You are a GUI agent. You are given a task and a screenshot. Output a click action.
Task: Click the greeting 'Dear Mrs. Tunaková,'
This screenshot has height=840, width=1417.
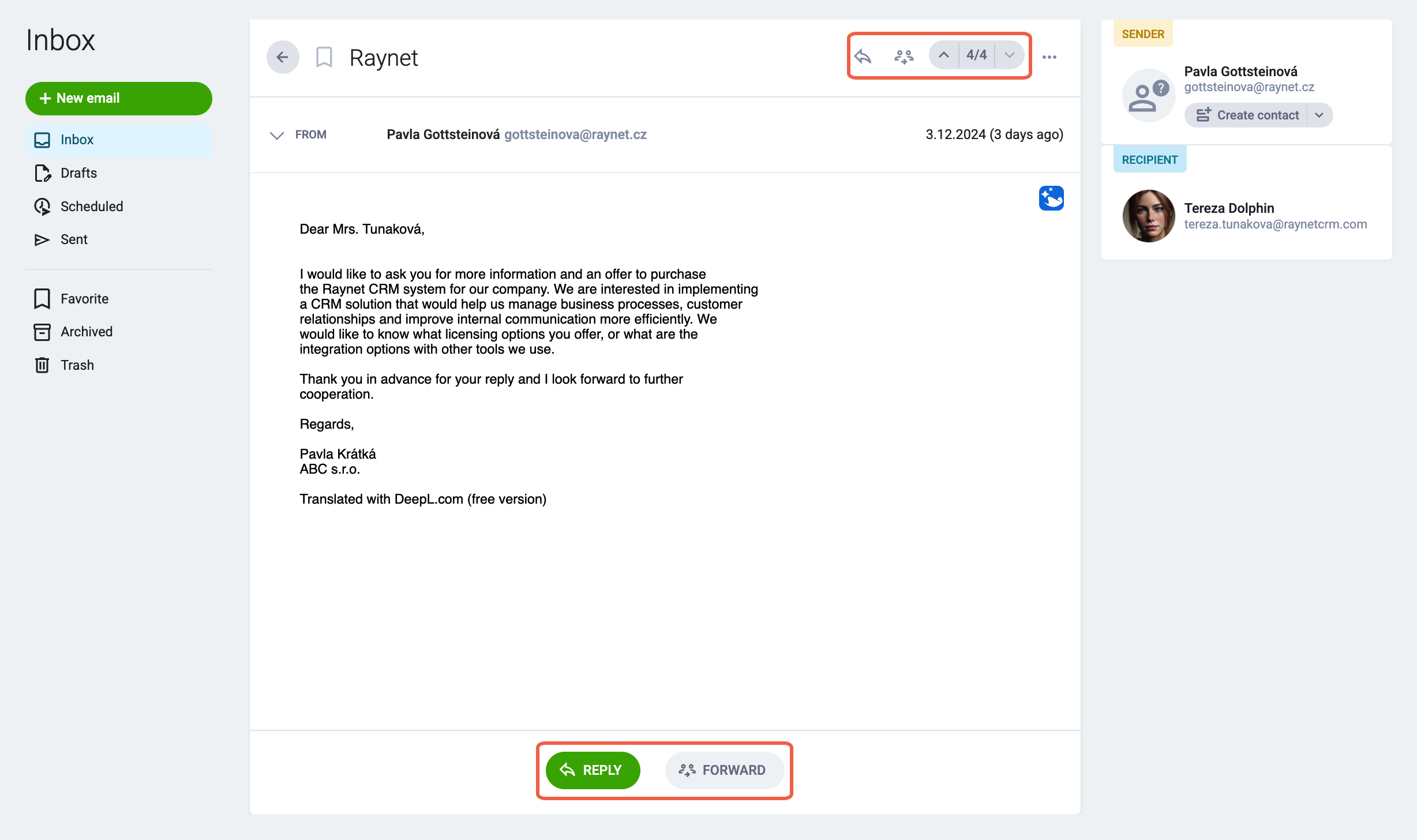(362, 229)
